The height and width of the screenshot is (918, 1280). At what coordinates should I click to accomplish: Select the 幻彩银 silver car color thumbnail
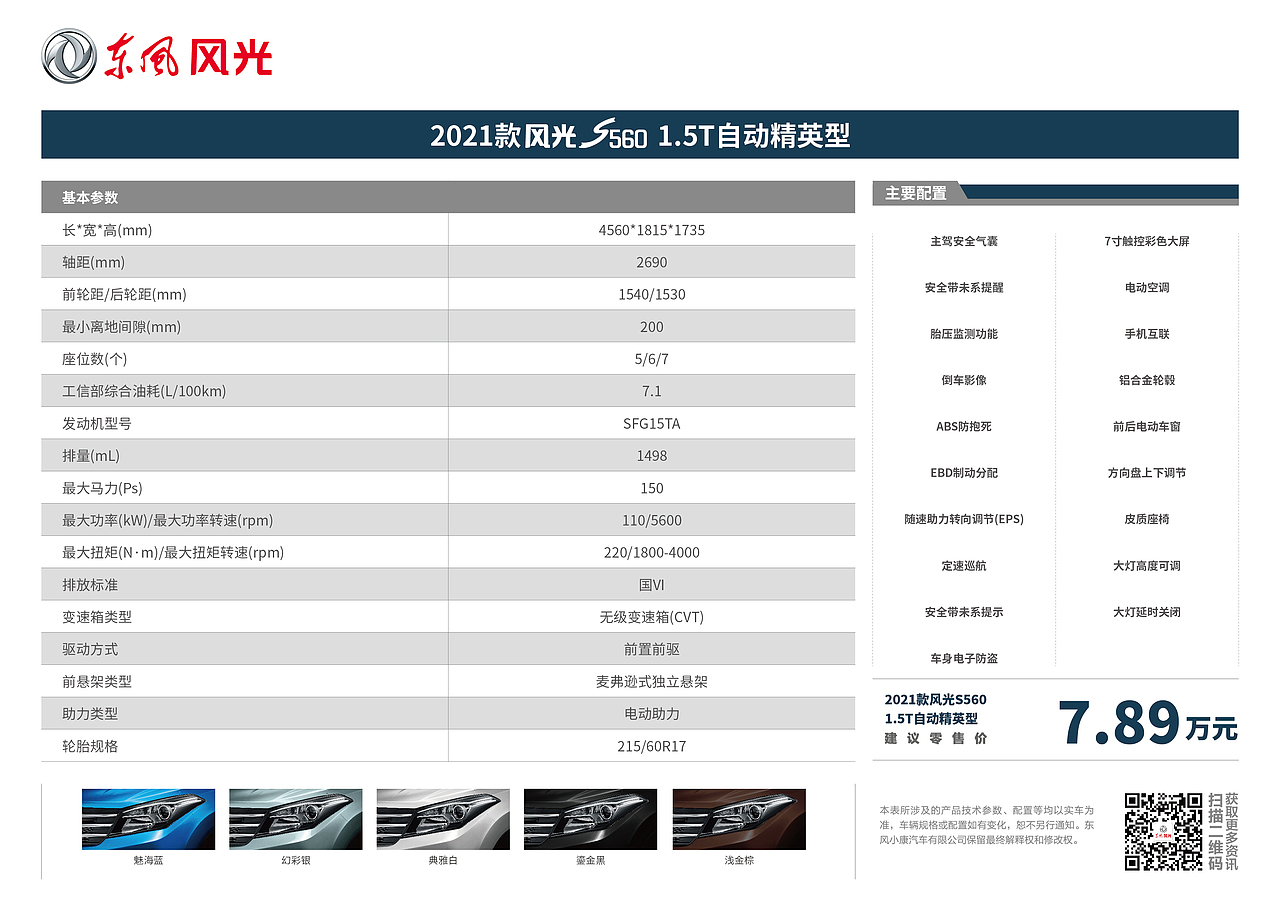[x=295, y=819]
